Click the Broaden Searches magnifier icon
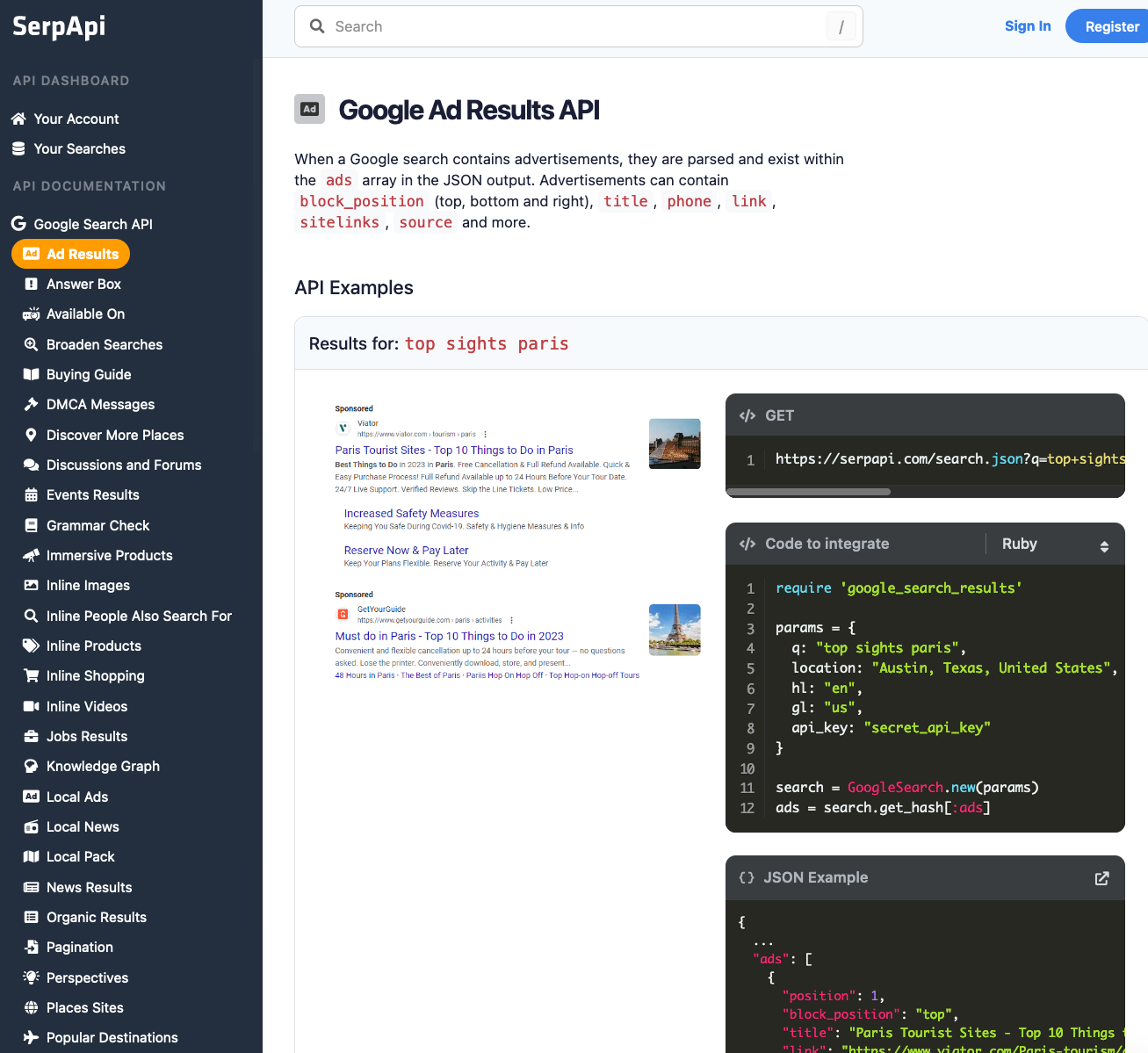This screenshot has height=1053, width=1148. [31, 344]
